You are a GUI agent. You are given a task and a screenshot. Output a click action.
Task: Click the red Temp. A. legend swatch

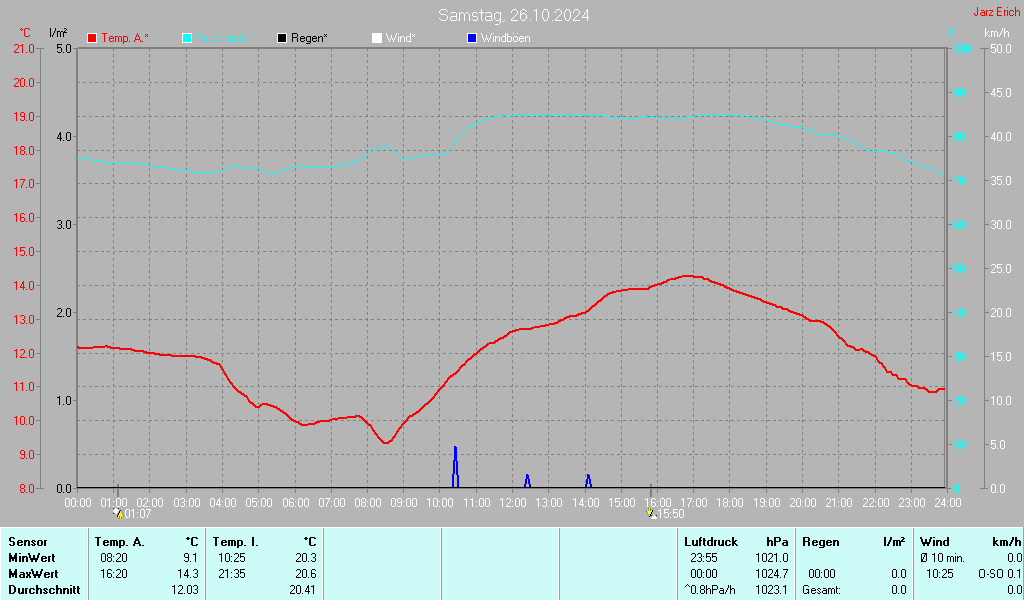coord(92,38)
